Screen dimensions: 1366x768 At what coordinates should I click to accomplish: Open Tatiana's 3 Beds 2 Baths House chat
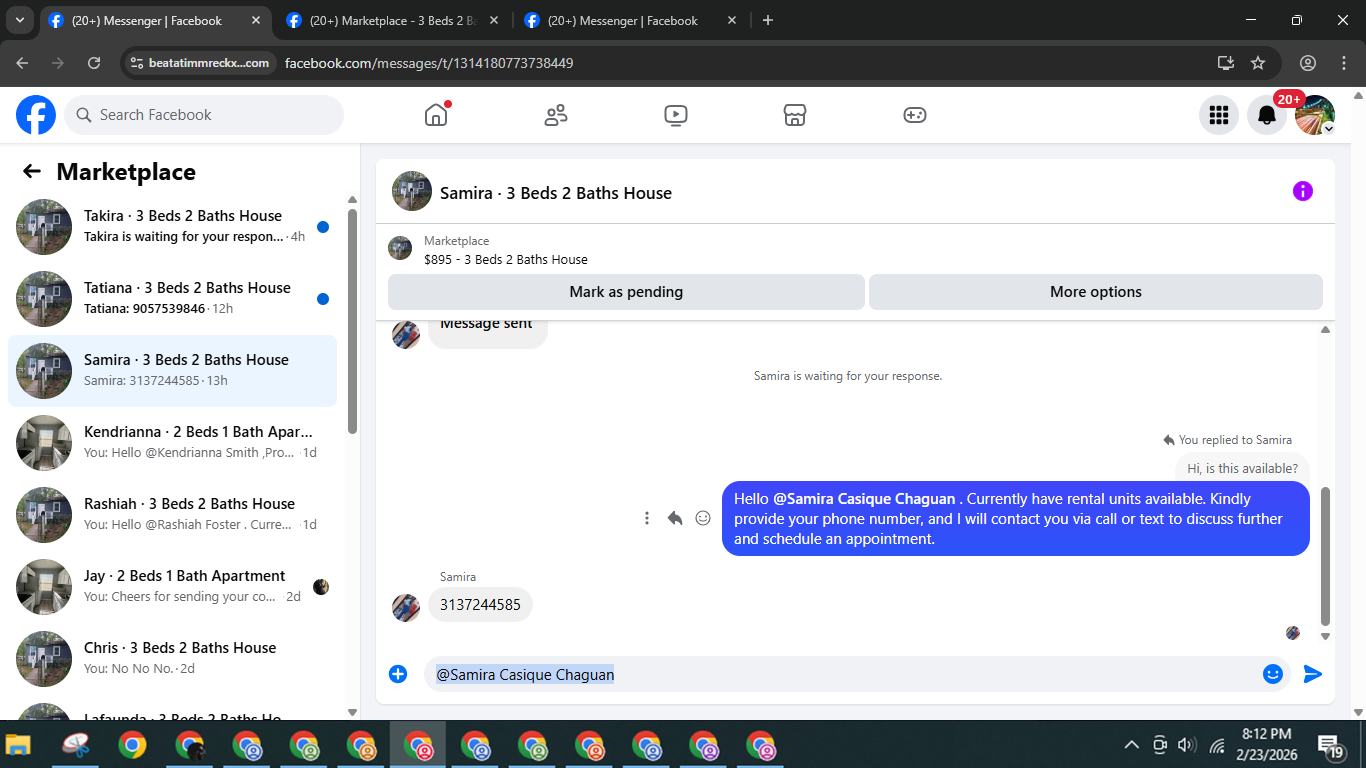point(172,299)
